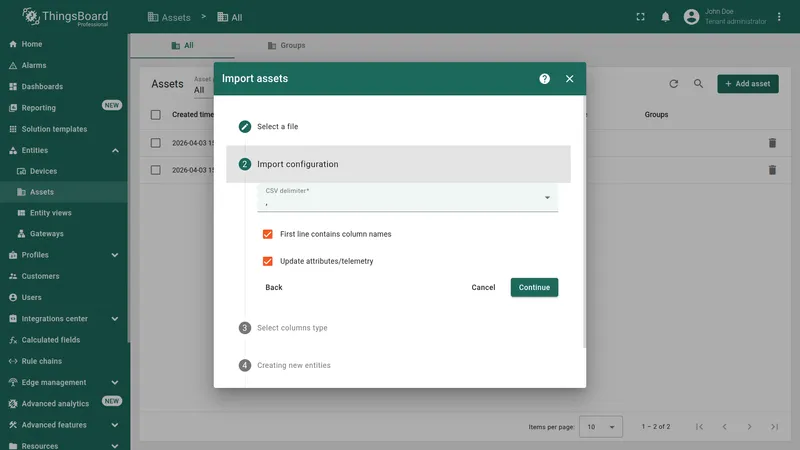This screenshot has height=450, width=800.
Task: Toggle fullscreen mode icon
Action: pos(640,17)
